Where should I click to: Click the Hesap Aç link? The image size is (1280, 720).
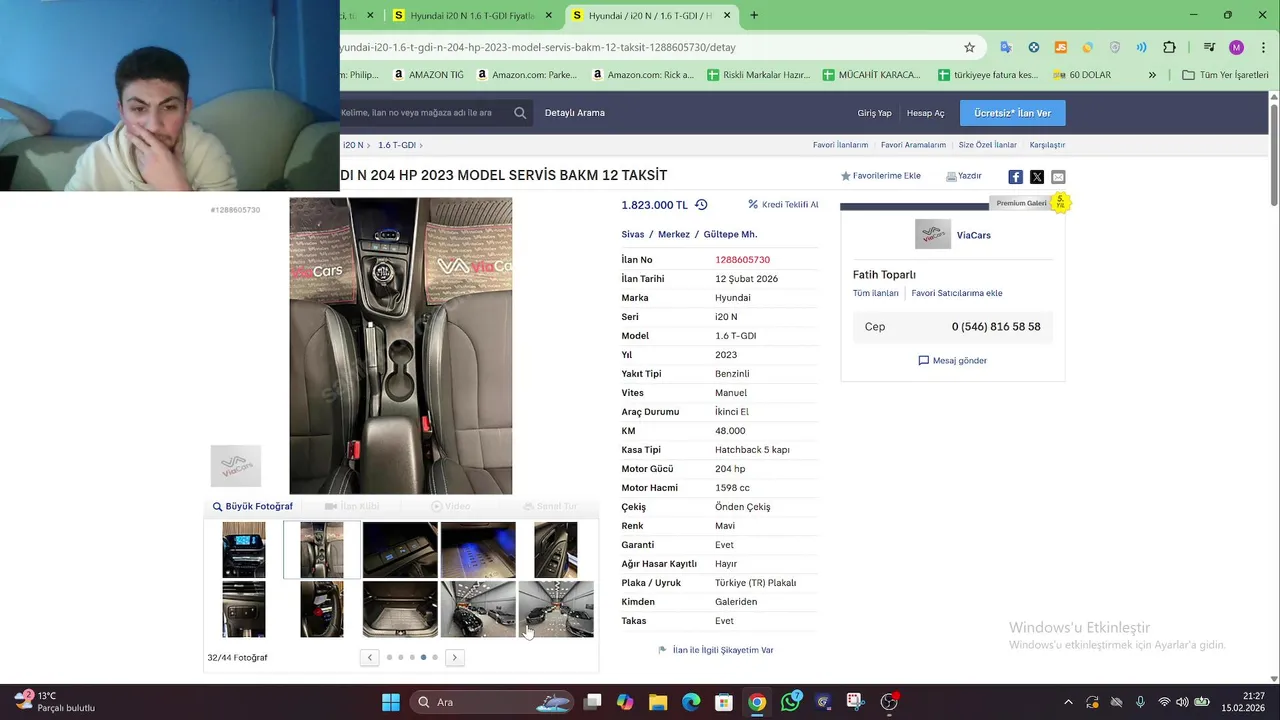click(x=925, y=113)
